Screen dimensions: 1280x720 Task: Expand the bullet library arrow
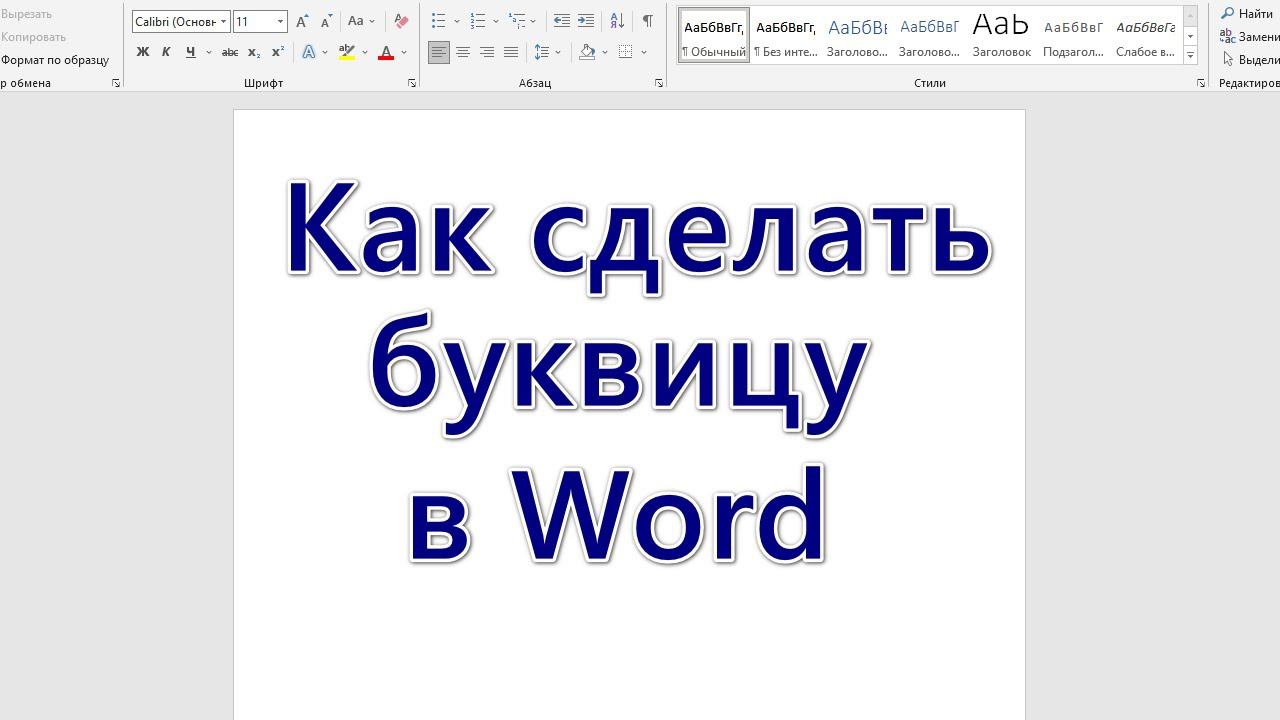pyautogui.click(x=457, y=21)
